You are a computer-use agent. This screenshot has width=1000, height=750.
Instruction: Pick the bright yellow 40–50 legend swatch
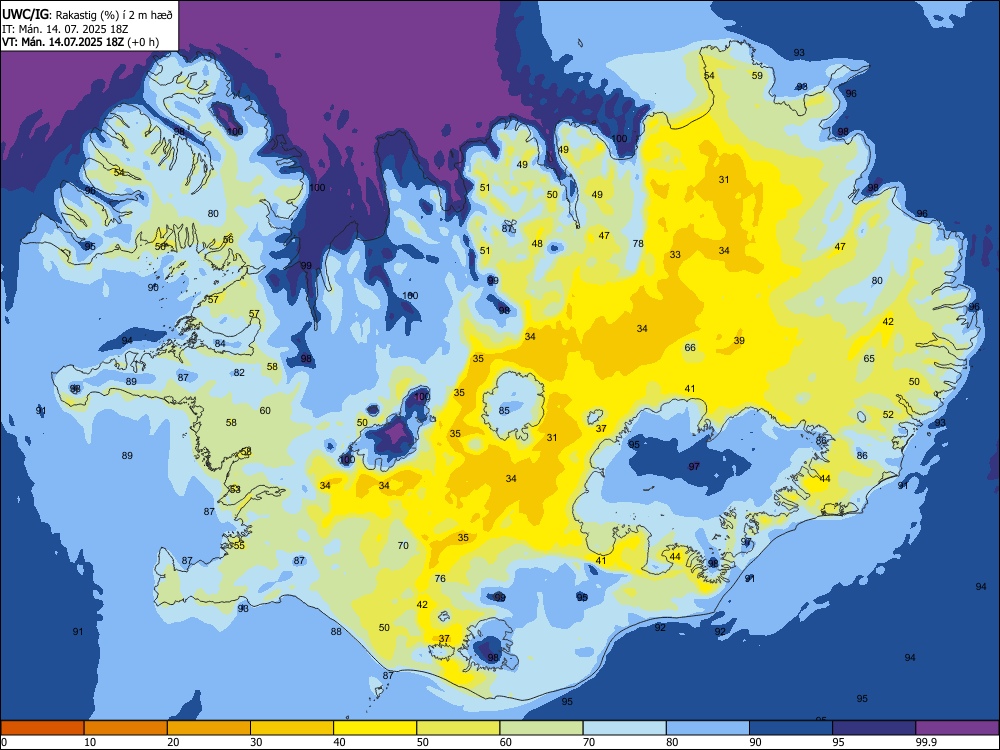pyautogui.click(x=375, y=728)
